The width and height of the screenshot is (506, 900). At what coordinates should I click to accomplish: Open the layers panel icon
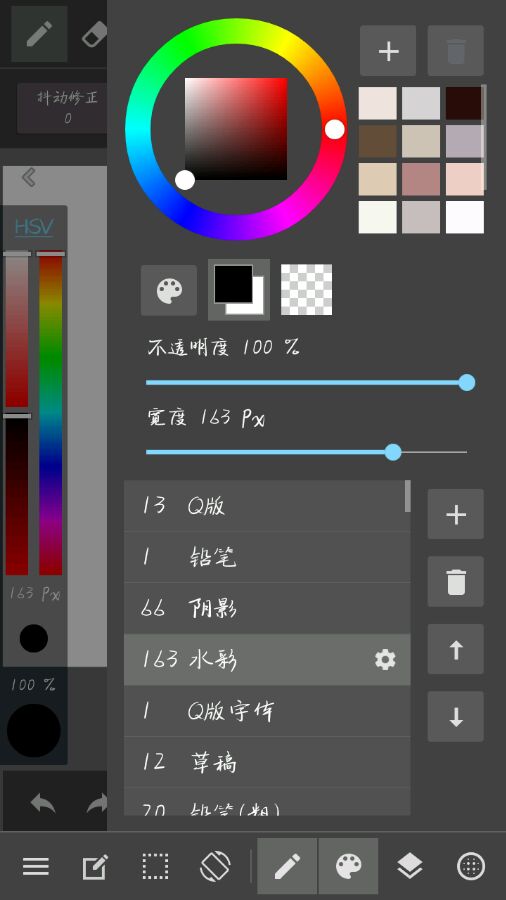tap(410, 866)
